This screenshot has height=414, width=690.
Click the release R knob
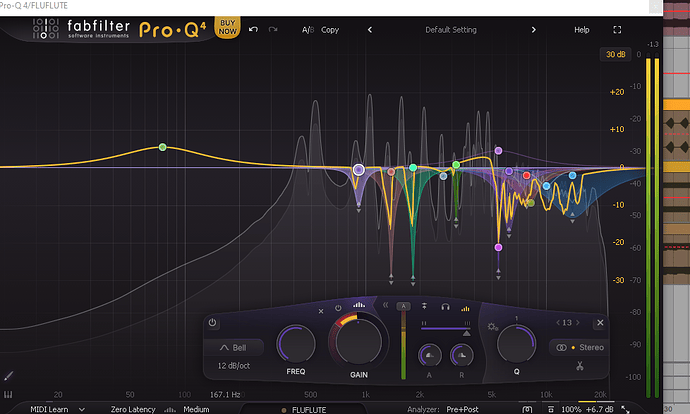point(462,355)
